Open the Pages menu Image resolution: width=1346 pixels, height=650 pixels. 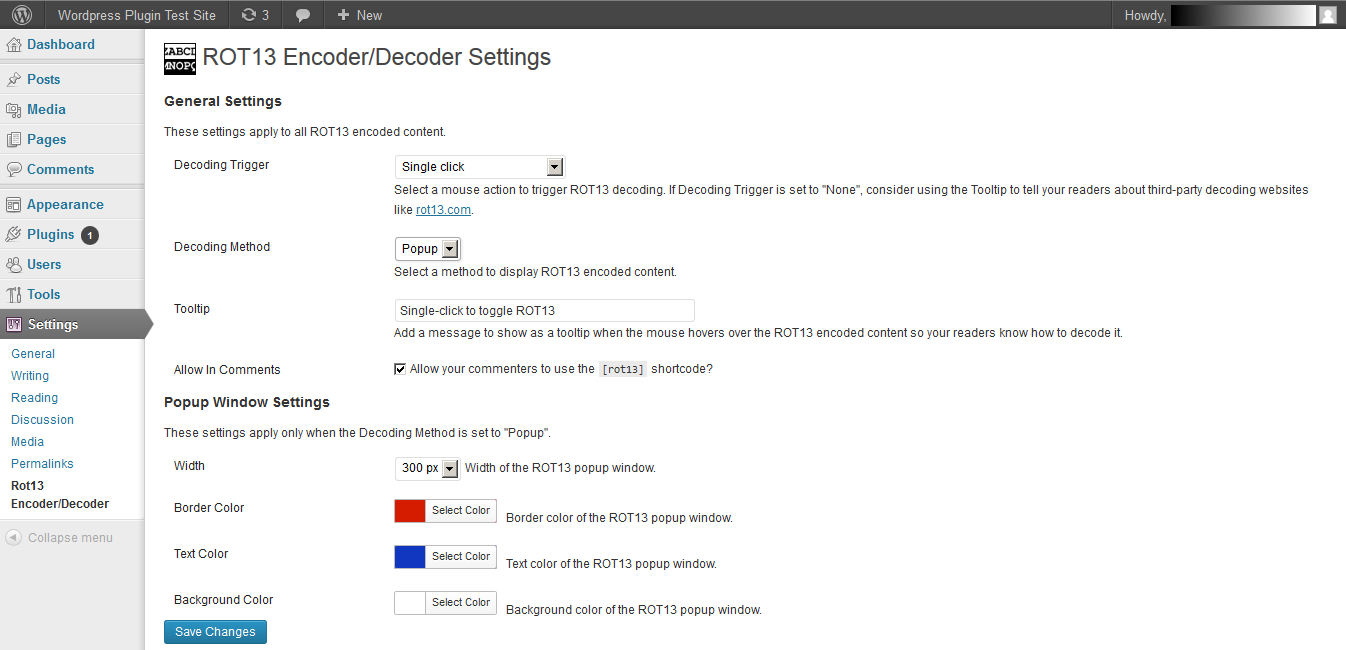tap(47, 139)
